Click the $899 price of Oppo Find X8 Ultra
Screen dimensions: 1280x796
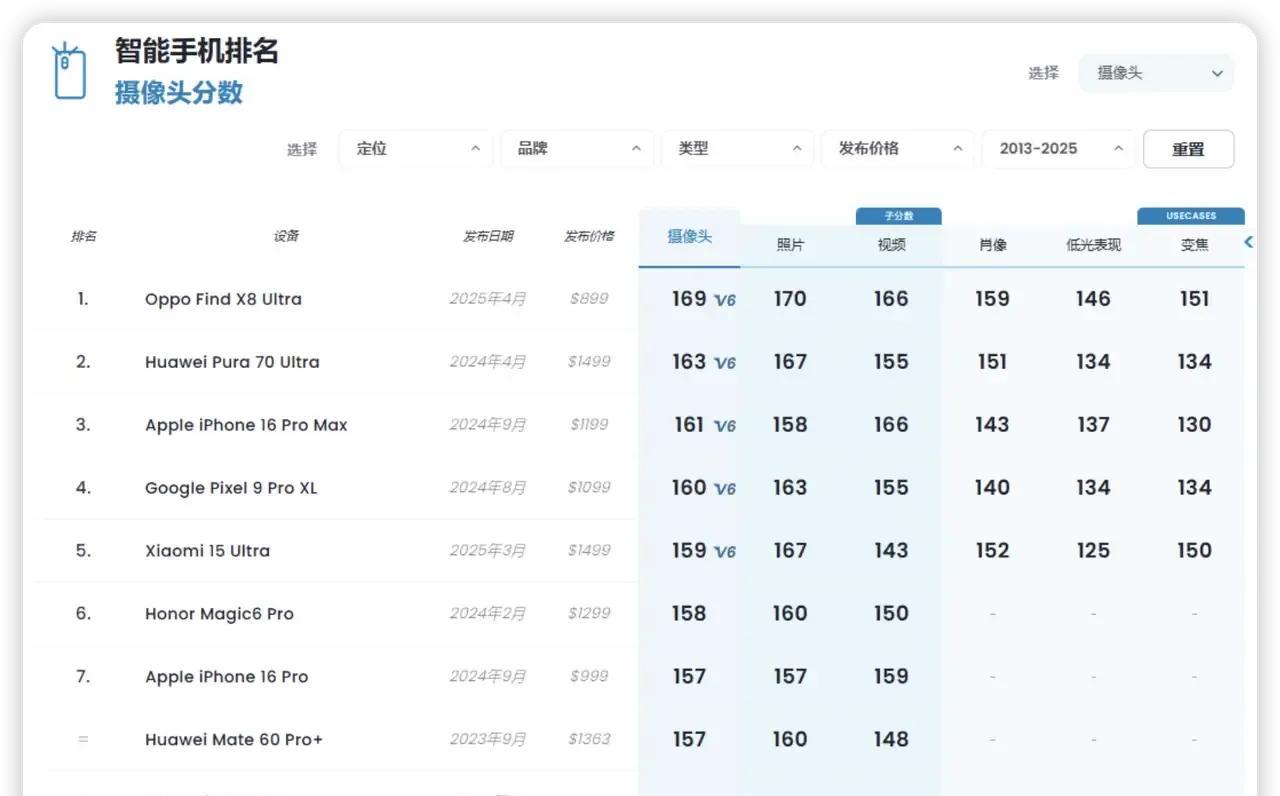point(589,299)
